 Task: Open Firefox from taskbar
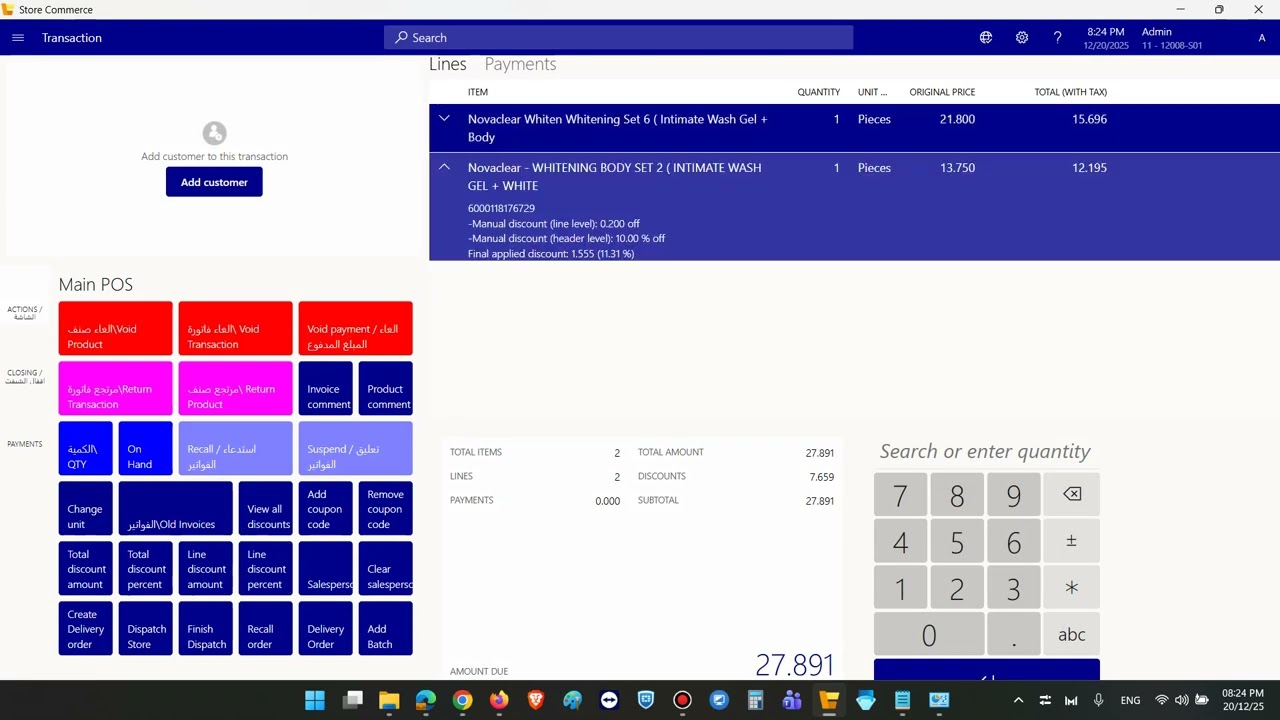point(499,700)
